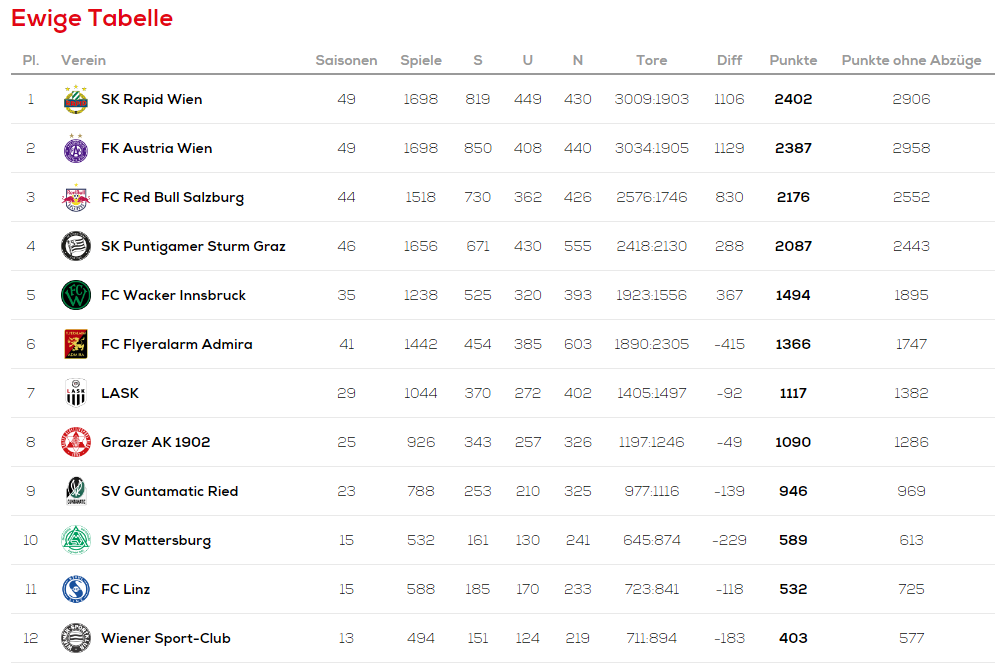Select the SV Guntamatic Ried logo
This screenshot has height=664, width=1002.
tap(75, 491)
